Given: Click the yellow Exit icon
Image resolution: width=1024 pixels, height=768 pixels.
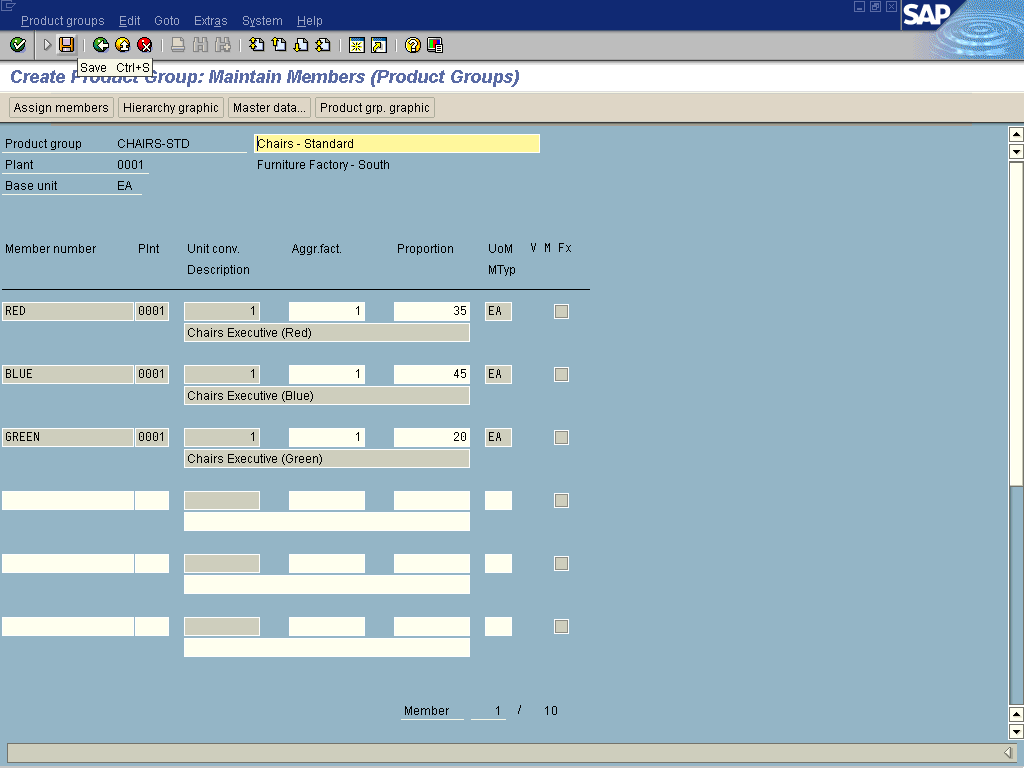Looking at the screenshot, I should pyautogui.click(x=123, y=44).
